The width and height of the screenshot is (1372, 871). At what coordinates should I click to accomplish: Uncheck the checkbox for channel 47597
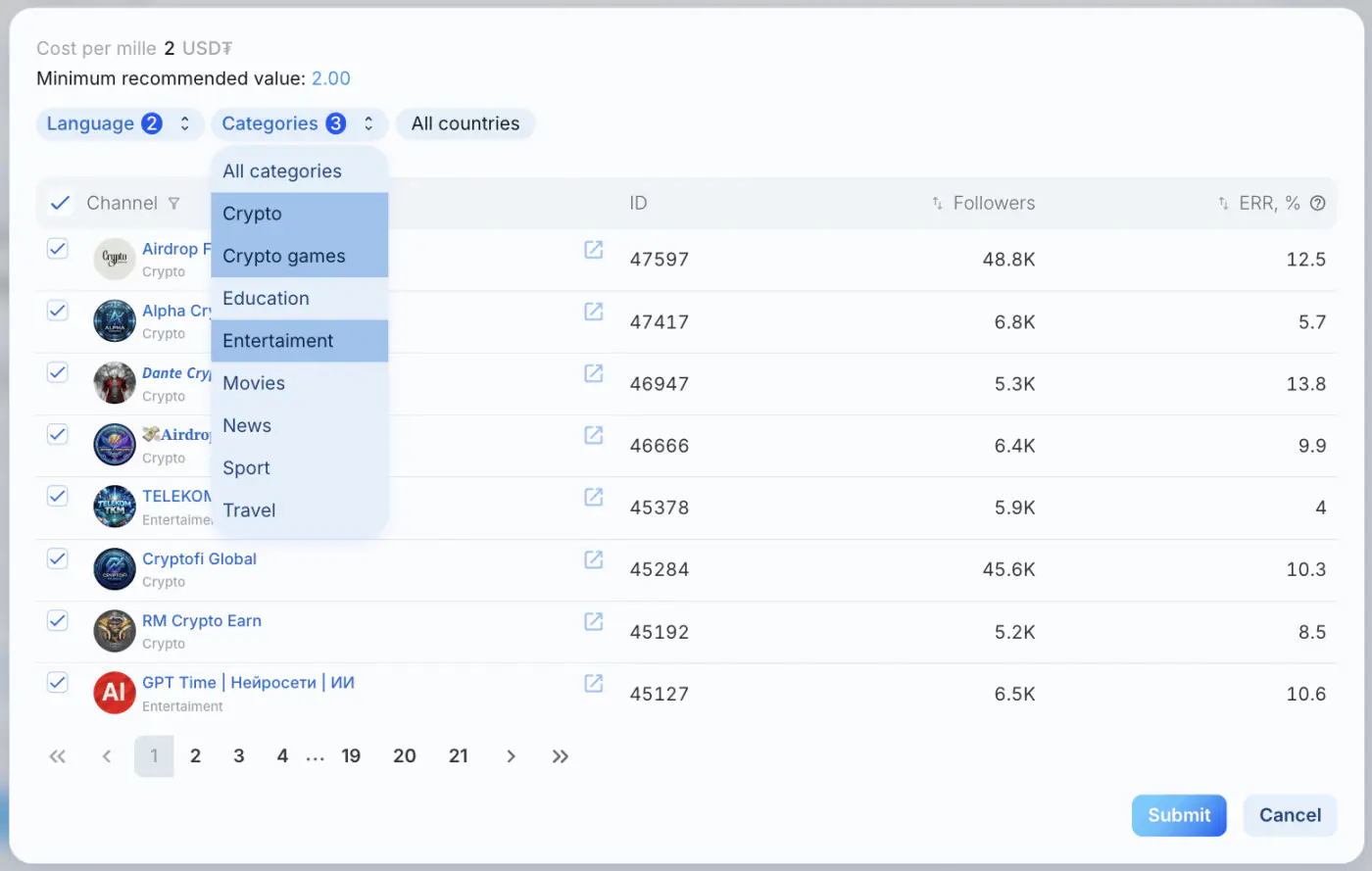coord(58,249)
